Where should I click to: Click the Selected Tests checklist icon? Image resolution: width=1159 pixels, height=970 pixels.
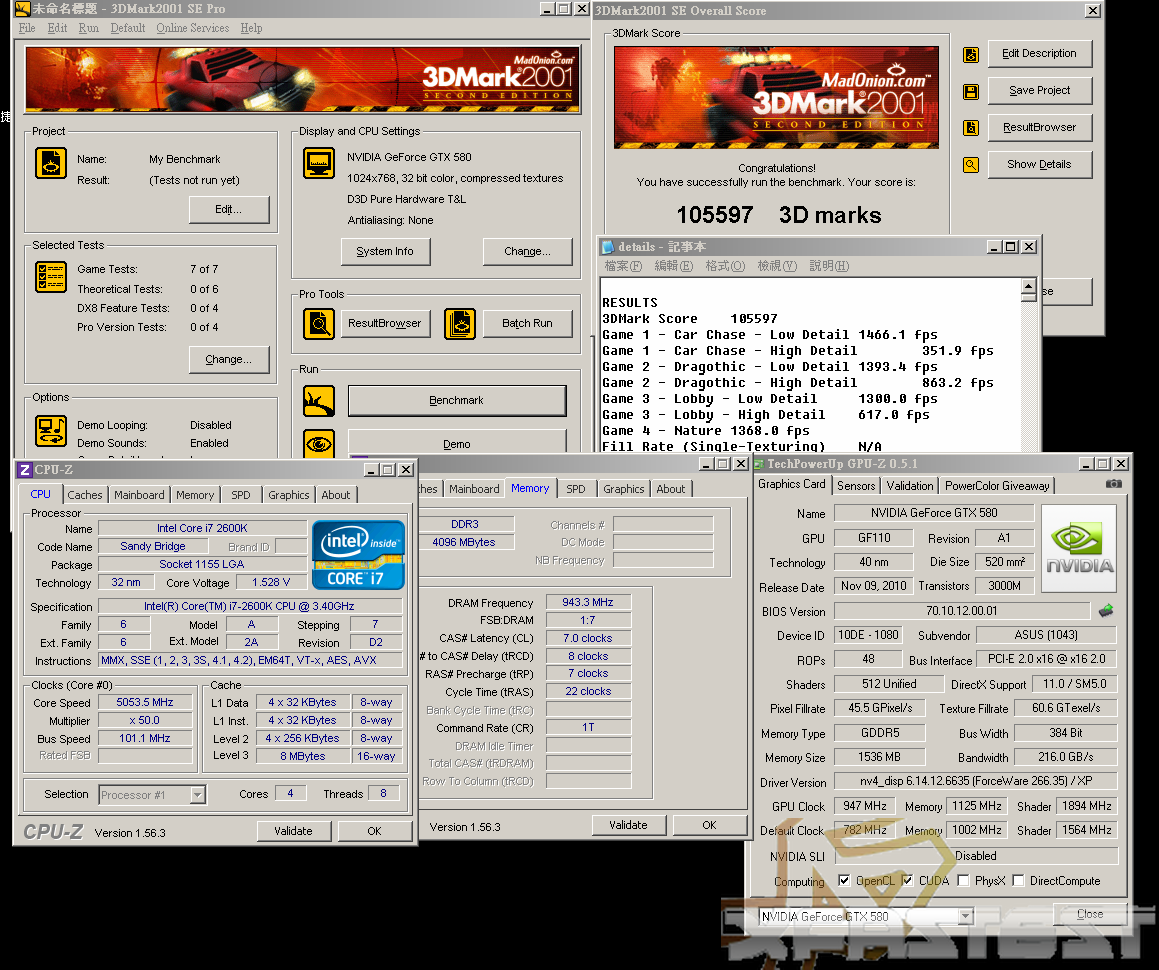(51, 277)
